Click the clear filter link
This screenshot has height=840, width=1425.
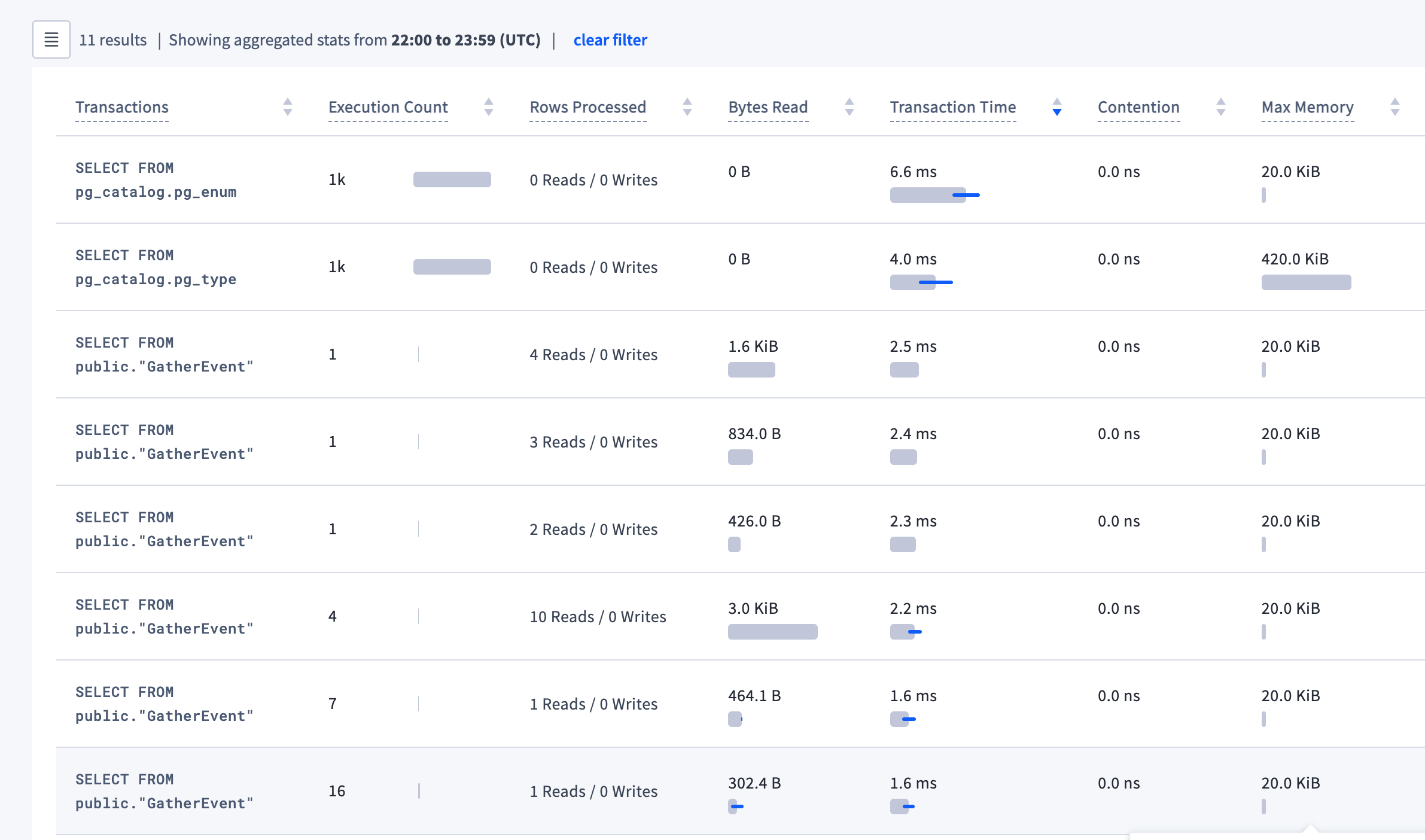point(610,39)
